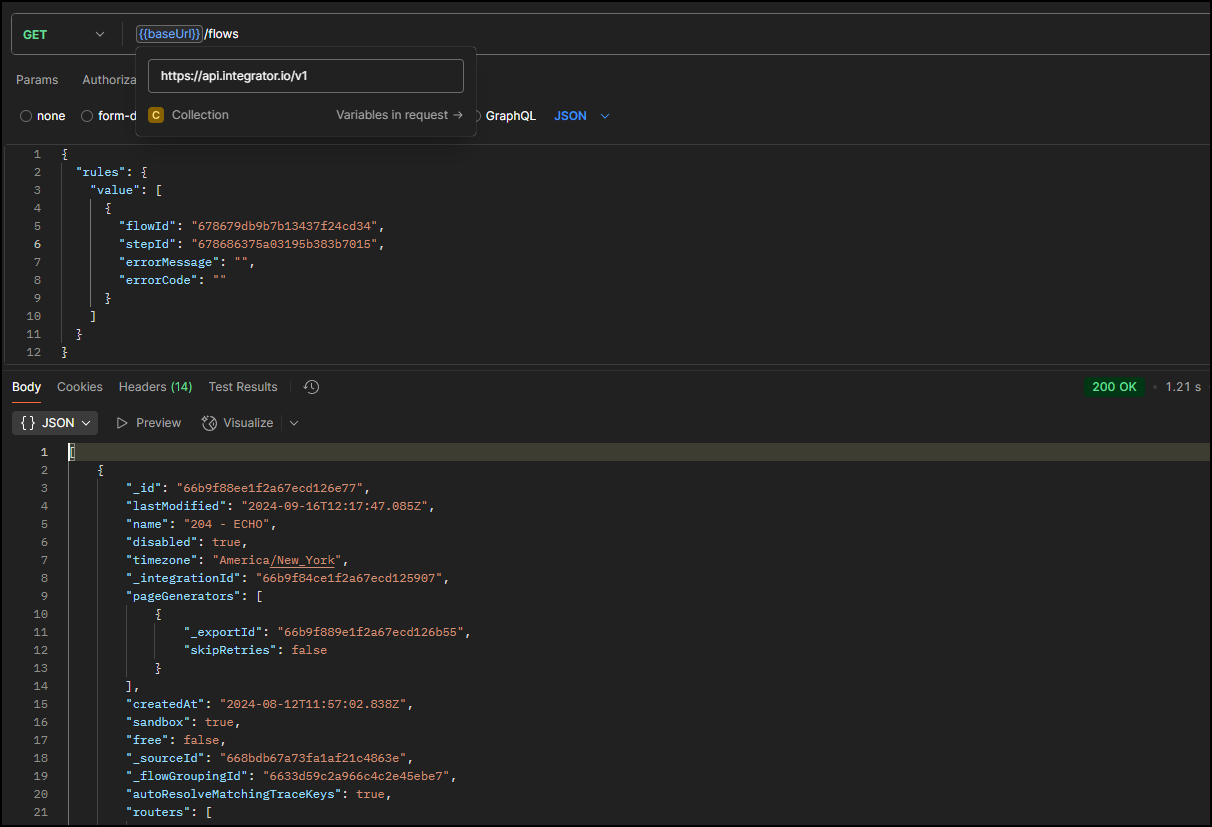Screen dimensions: 1212x827
Task: Click the arrow beside Variables in request
Action: [x=458, y=115]
